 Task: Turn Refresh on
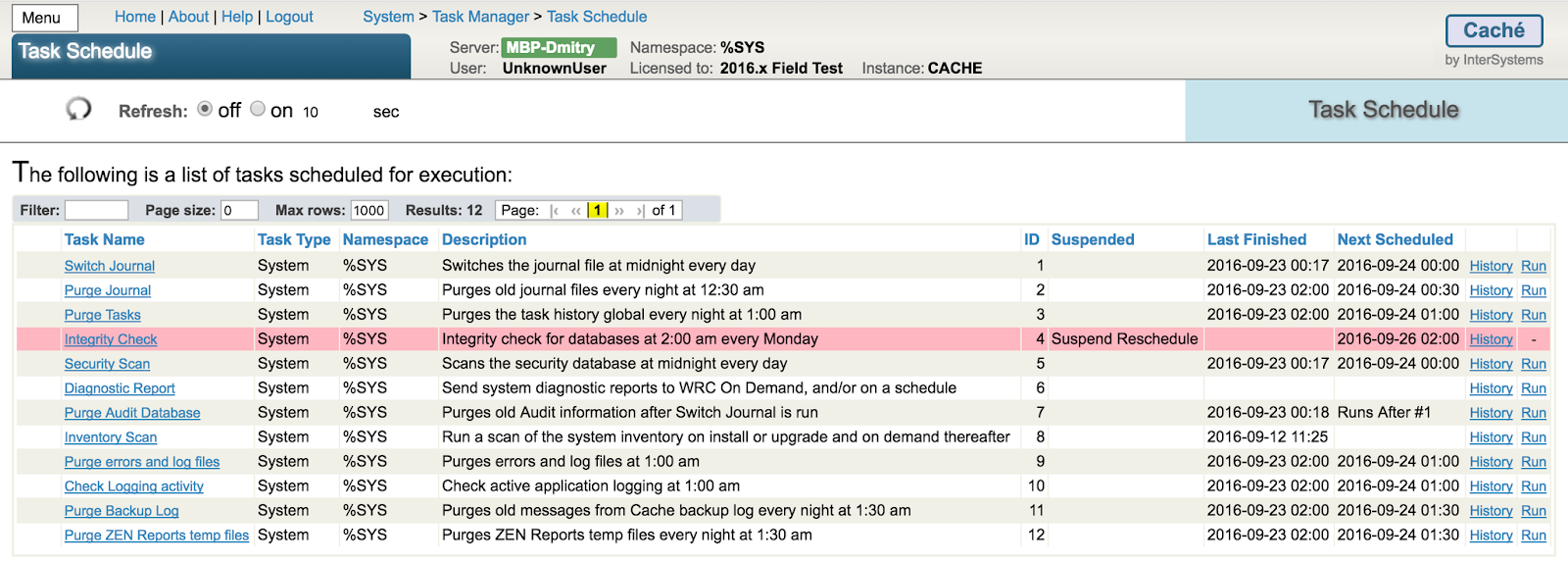(258, 109)
